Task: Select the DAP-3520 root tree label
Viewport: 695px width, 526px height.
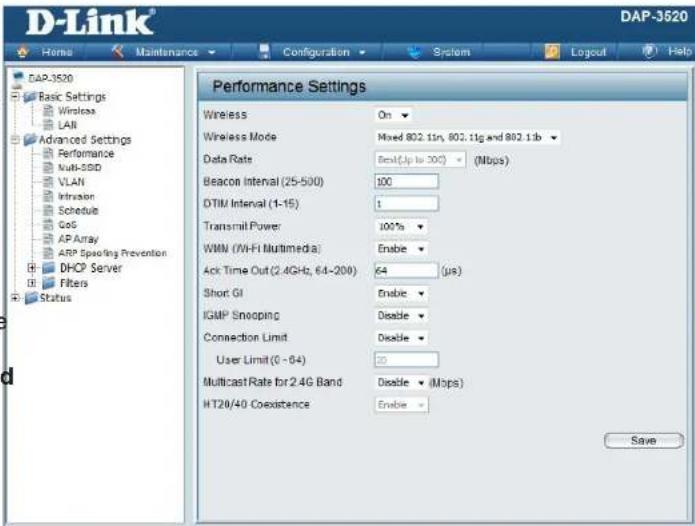Action: click(51, 78)
